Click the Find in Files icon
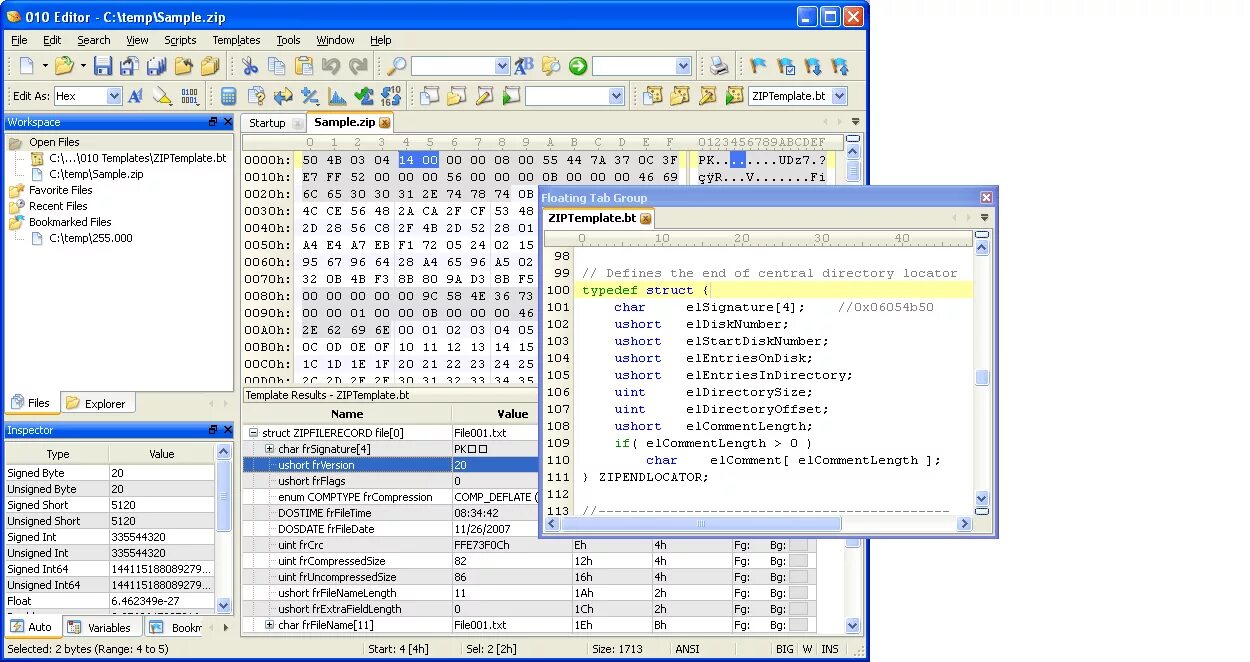 click(551, 67)
